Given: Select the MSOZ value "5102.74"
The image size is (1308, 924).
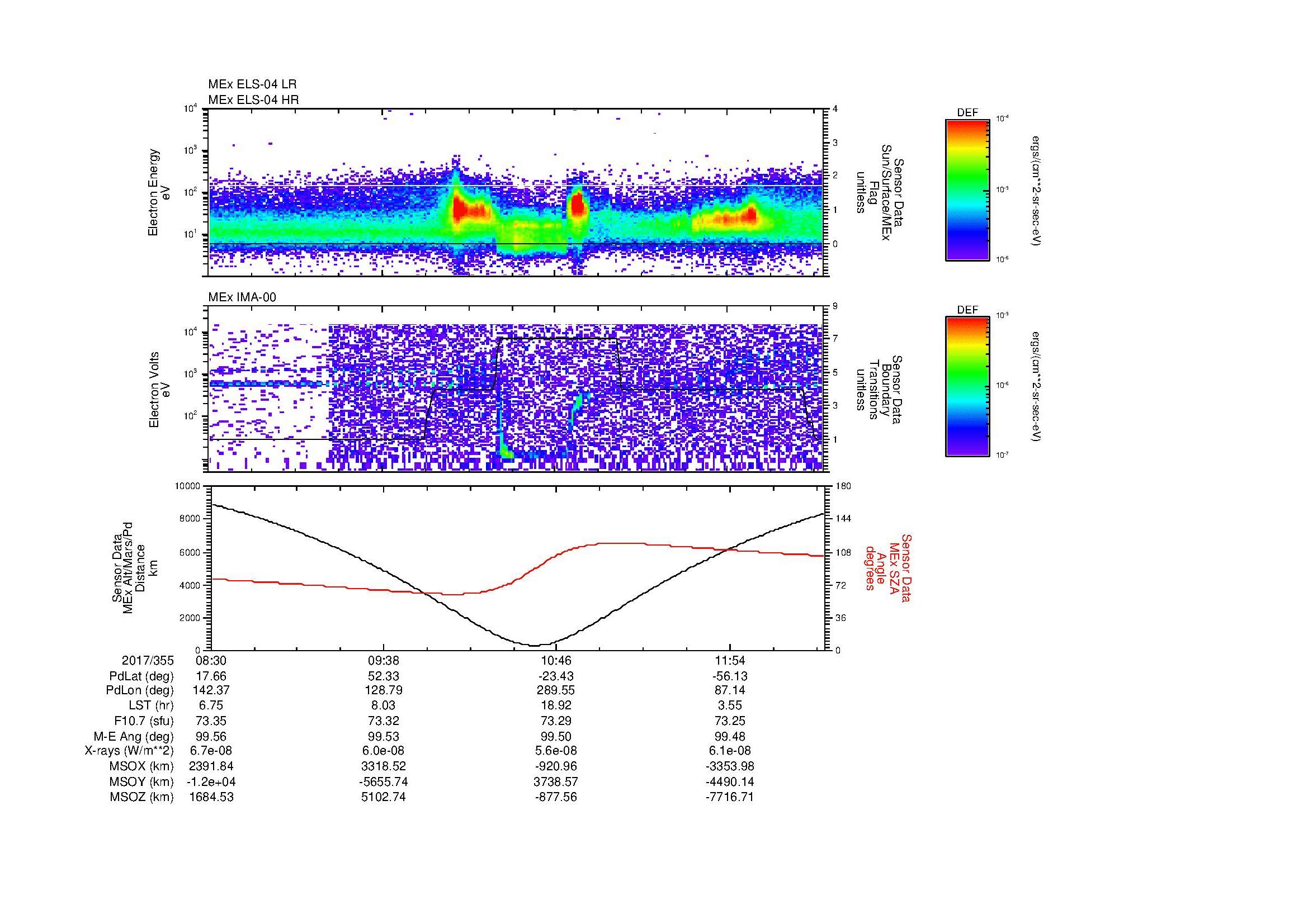Looking at the screenshot, I should tap(384, 797).
